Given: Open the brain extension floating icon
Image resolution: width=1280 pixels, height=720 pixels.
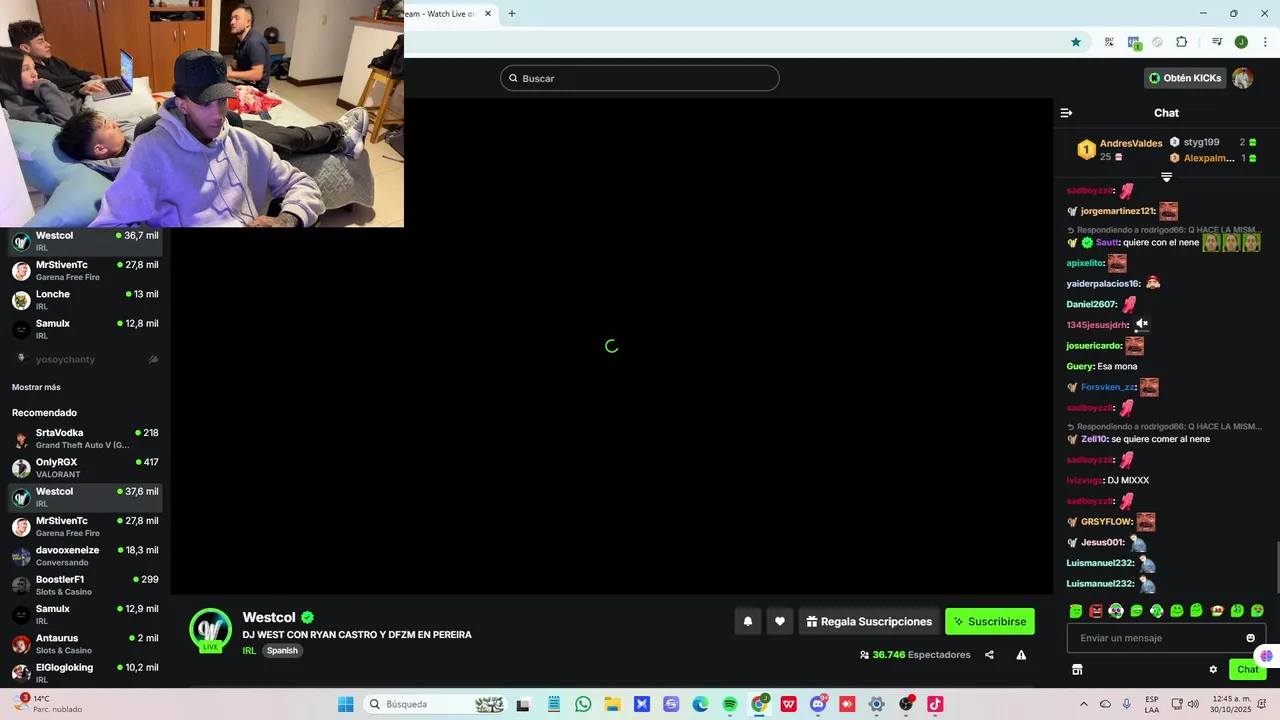Looking at the screenshot, I should tap(1267, 656).
